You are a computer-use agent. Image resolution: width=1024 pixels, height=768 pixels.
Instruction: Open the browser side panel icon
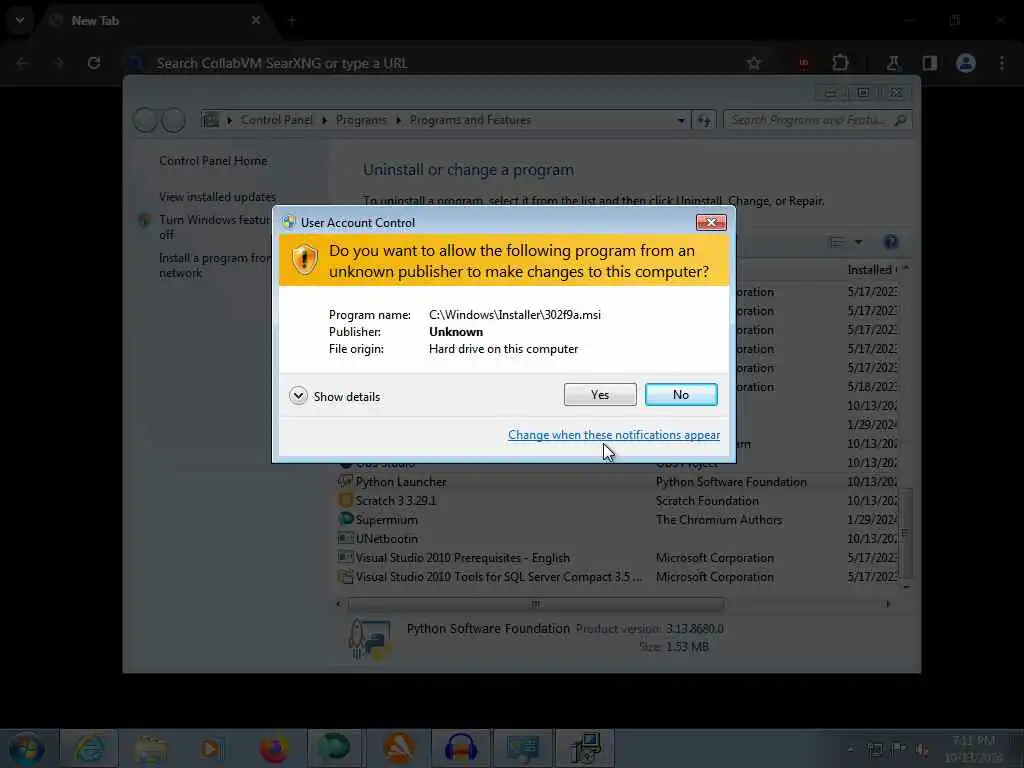(x=930, y=63)
